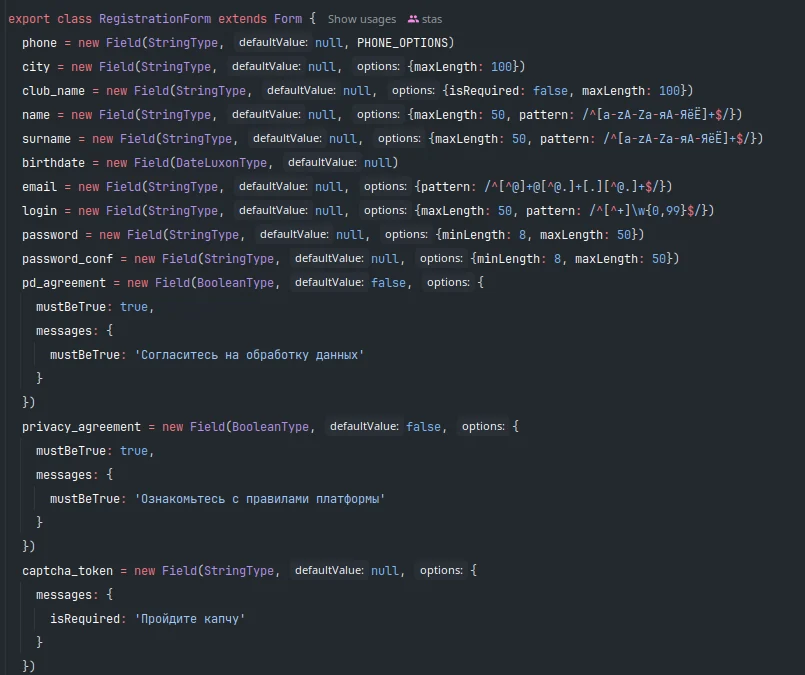Click the password_conf property name

click(x=67, y=259)
